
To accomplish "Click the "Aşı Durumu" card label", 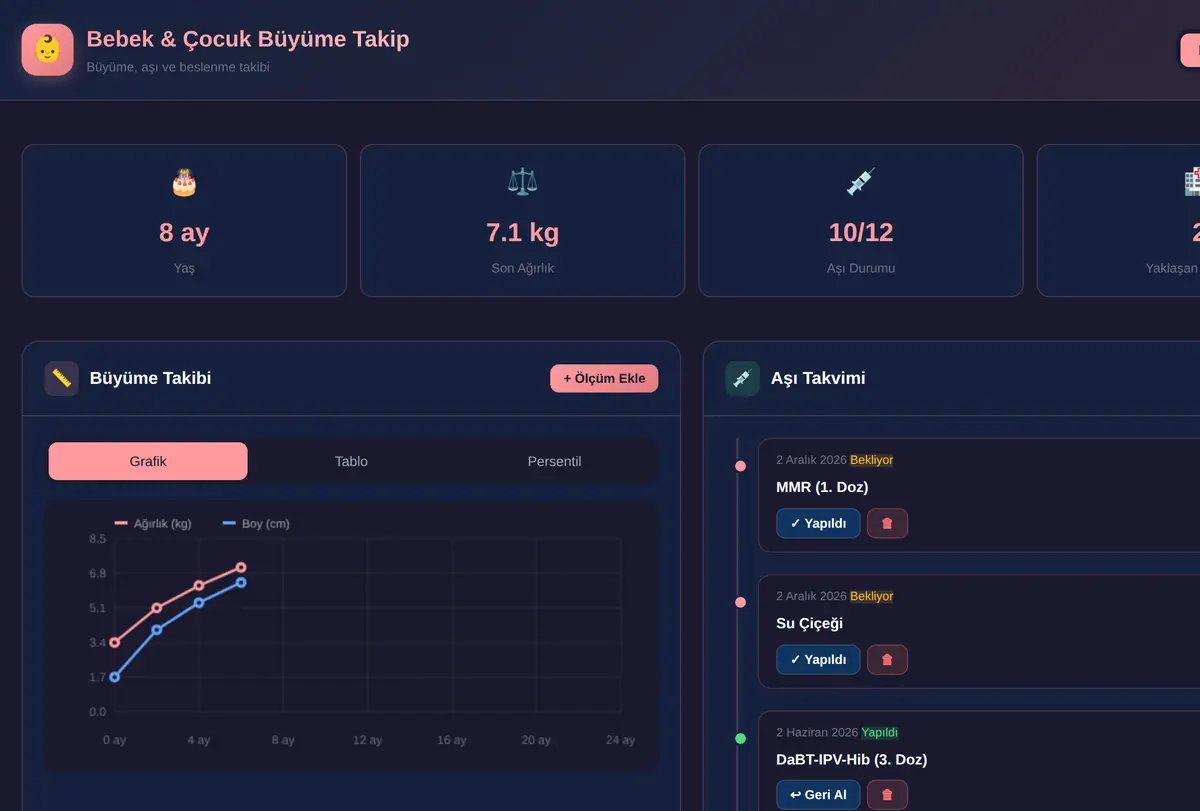I will click(860, 268).
